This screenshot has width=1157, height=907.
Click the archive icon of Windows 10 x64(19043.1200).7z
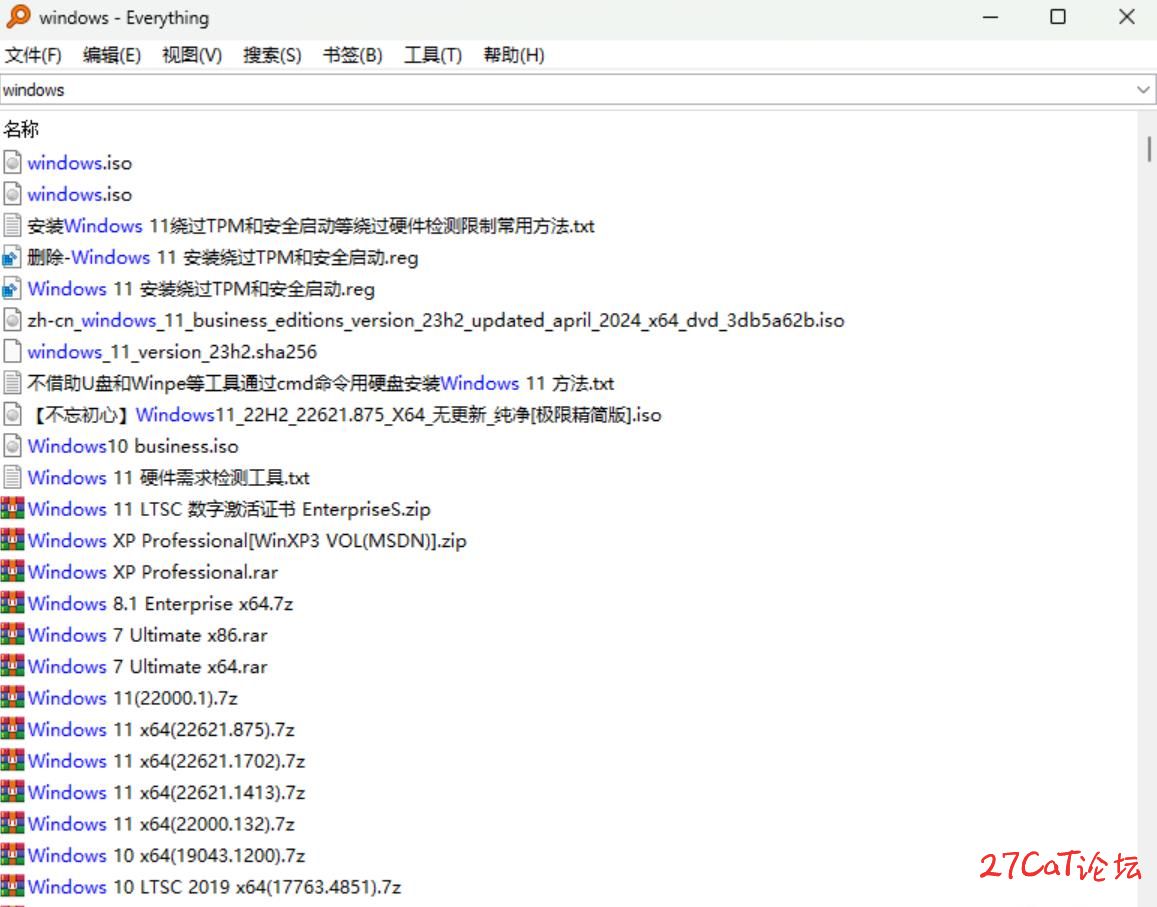[x=13, y=855]
